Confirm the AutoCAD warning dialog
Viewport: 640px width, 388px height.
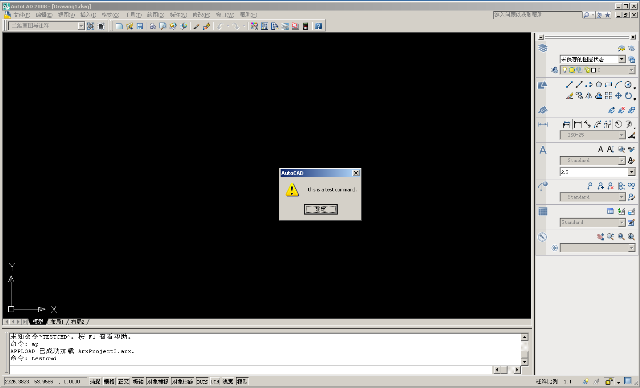pyautogui.click(x=321, y=209)
